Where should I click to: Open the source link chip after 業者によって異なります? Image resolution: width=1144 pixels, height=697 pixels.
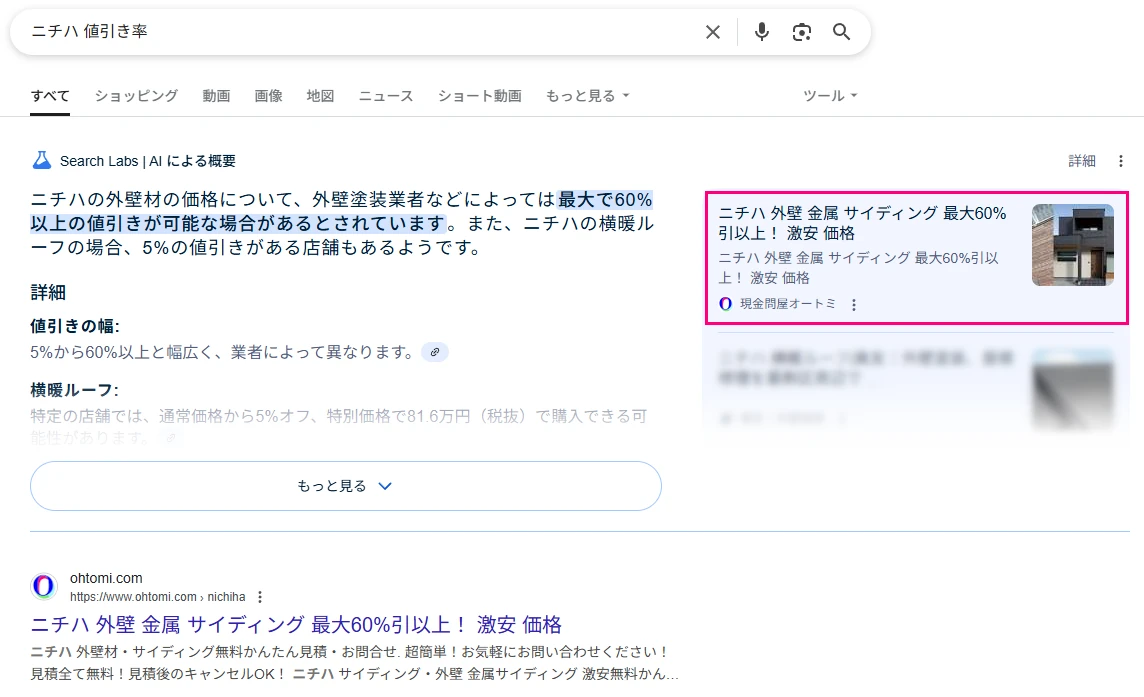pos(435,353)
